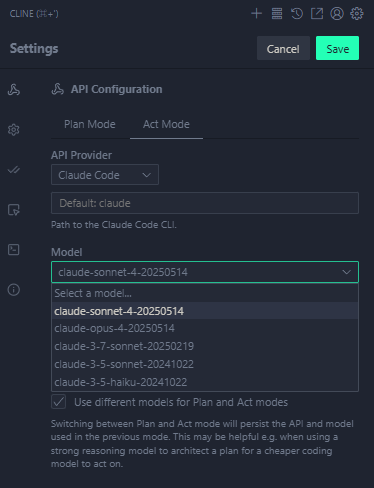Start a new task with plus icon
The width and height of the screenshot is (374, 488).
256,14
